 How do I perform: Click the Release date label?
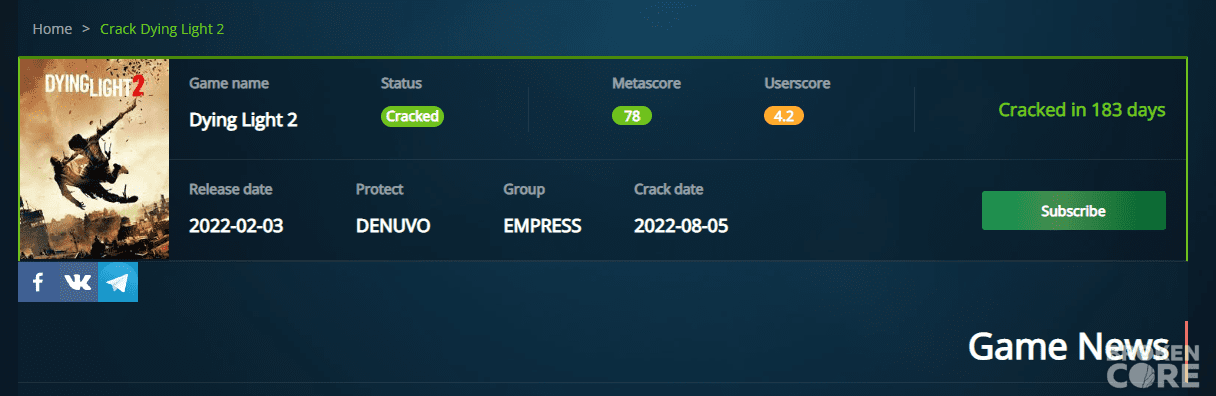pyautogui.click(x=230, y=189)
